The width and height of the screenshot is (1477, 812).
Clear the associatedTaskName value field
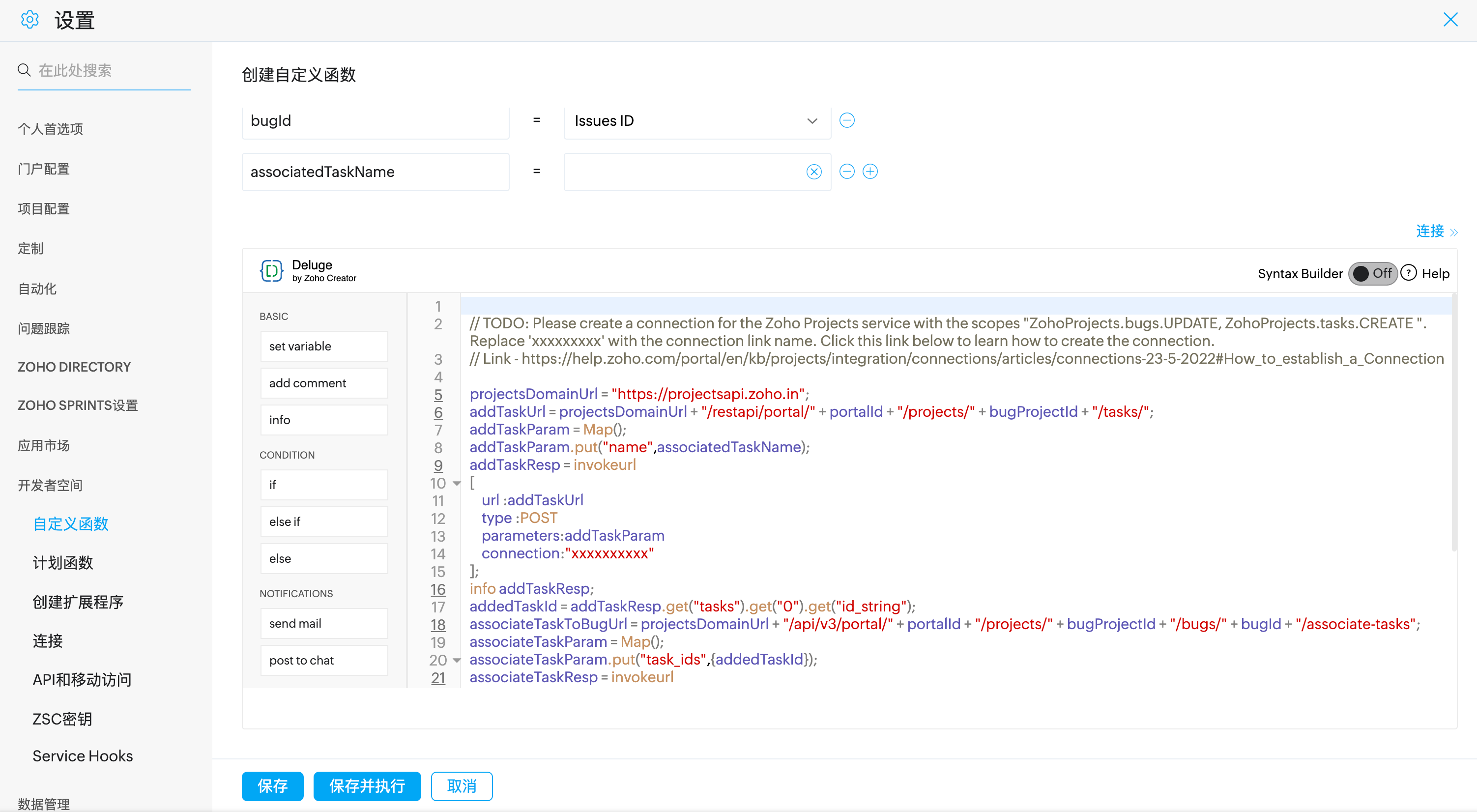(x=813, y=172)
